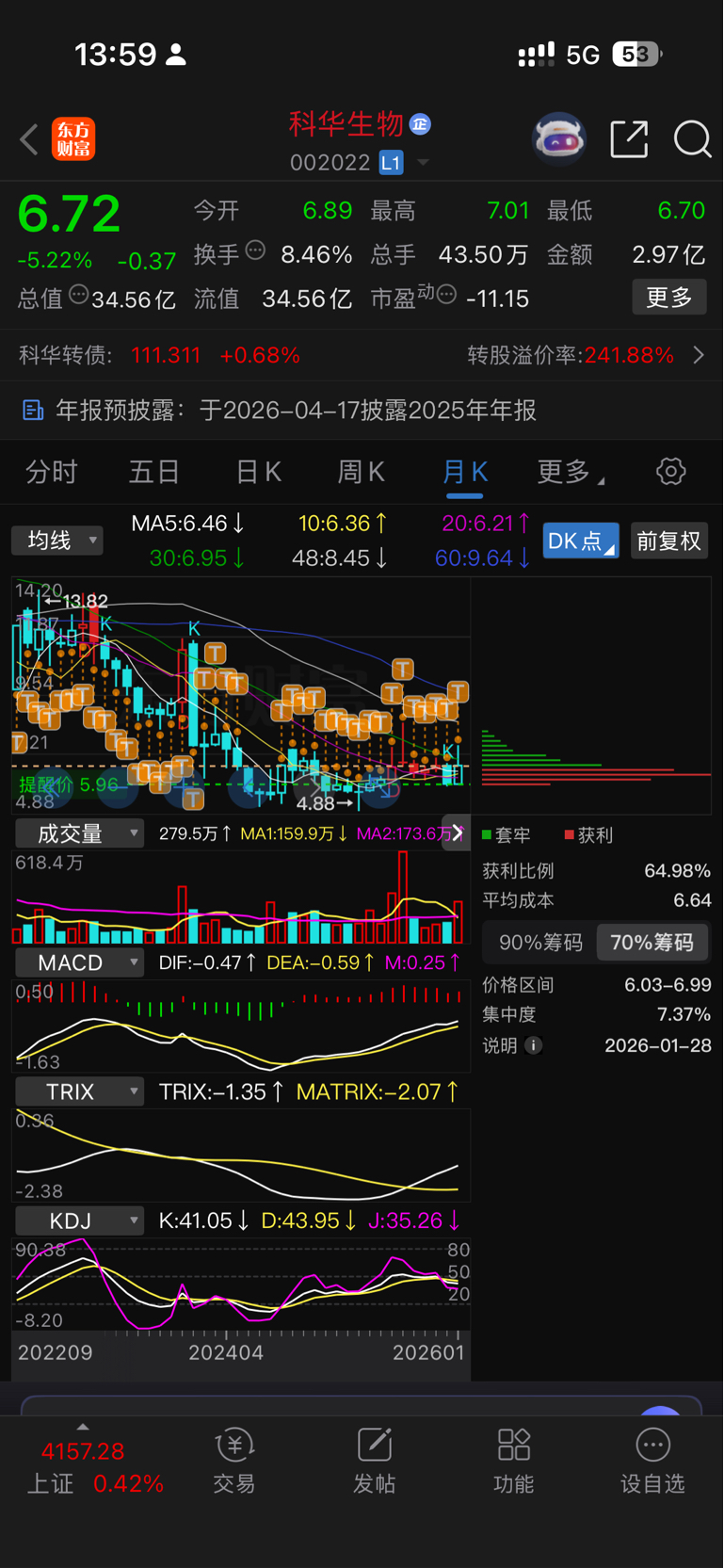This screenshot has height=1568, width=724.
Task: Tap the 价格区间 6.03-6.99 value
Action: 668,985
